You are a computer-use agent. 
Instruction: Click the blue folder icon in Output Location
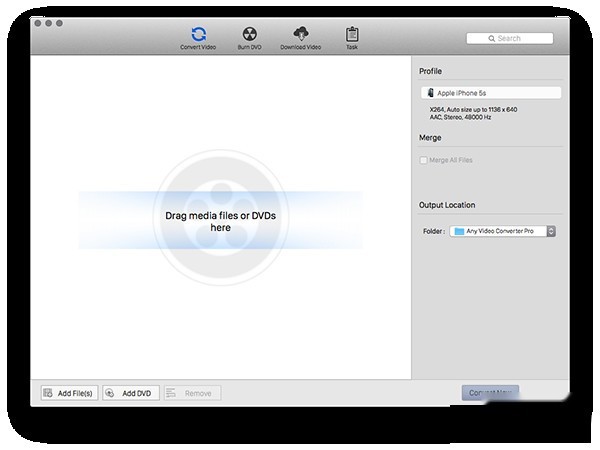[459, 231]
